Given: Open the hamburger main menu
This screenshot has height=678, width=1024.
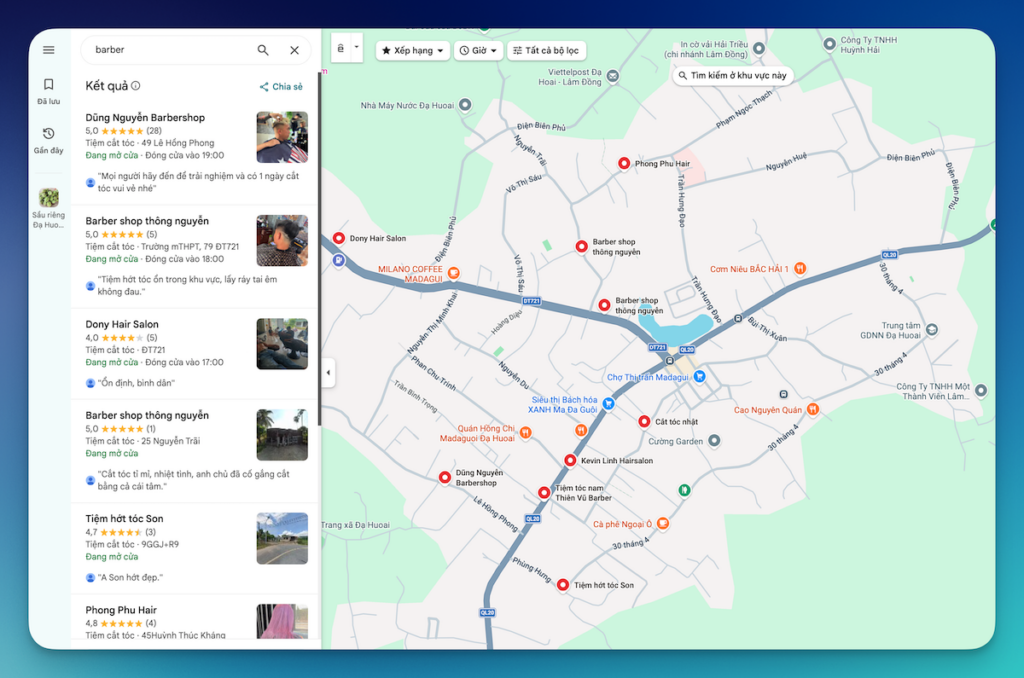Looking at the screenshot, I should click(x=48, y=50).
